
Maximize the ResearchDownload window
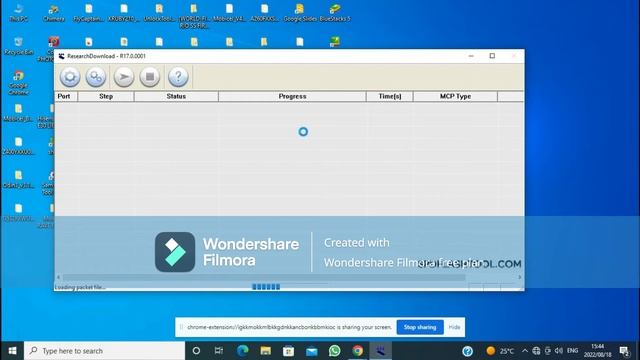[x=492, y=56]
